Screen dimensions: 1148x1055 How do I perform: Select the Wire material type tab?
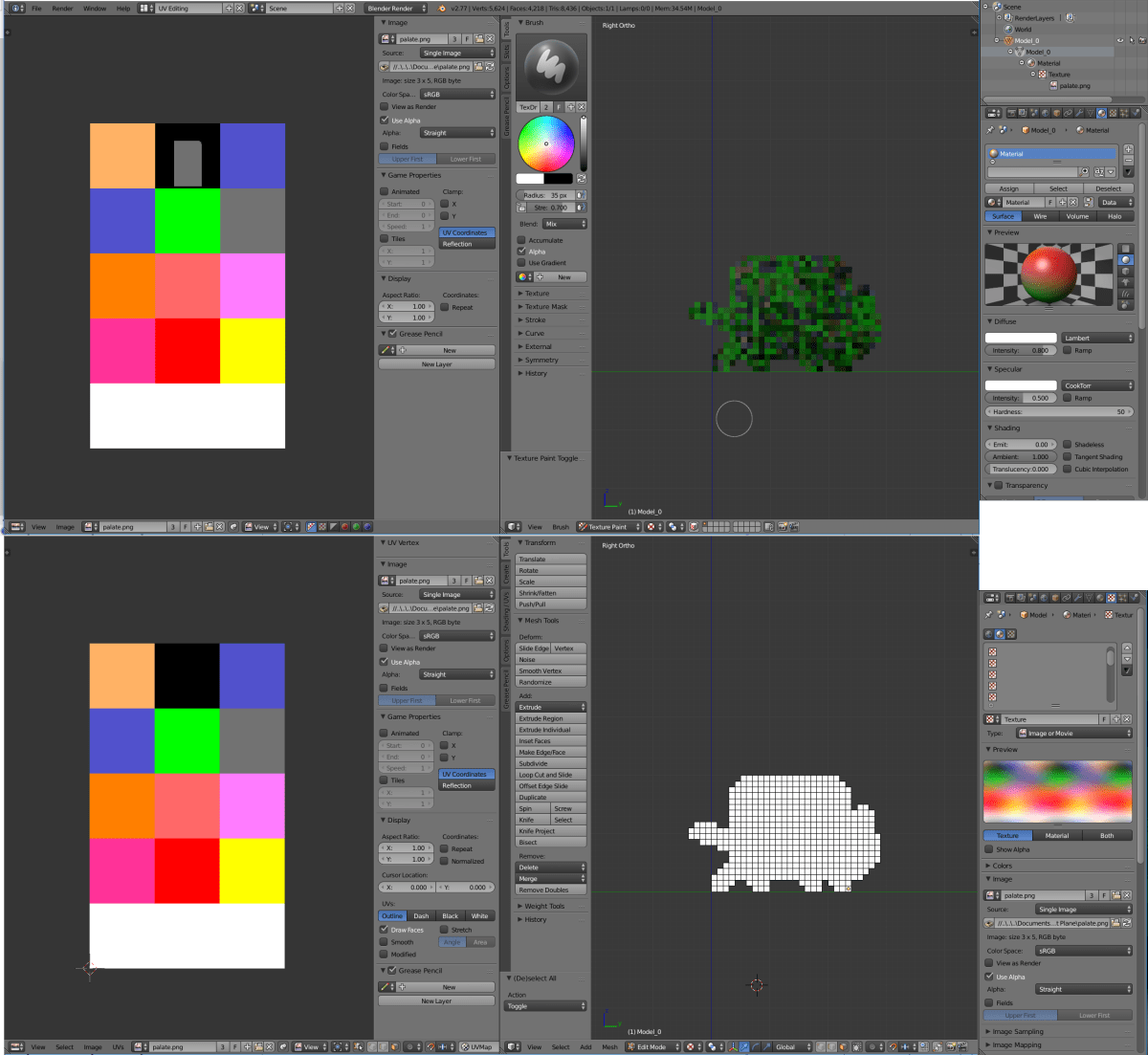tap(1040, 216)
